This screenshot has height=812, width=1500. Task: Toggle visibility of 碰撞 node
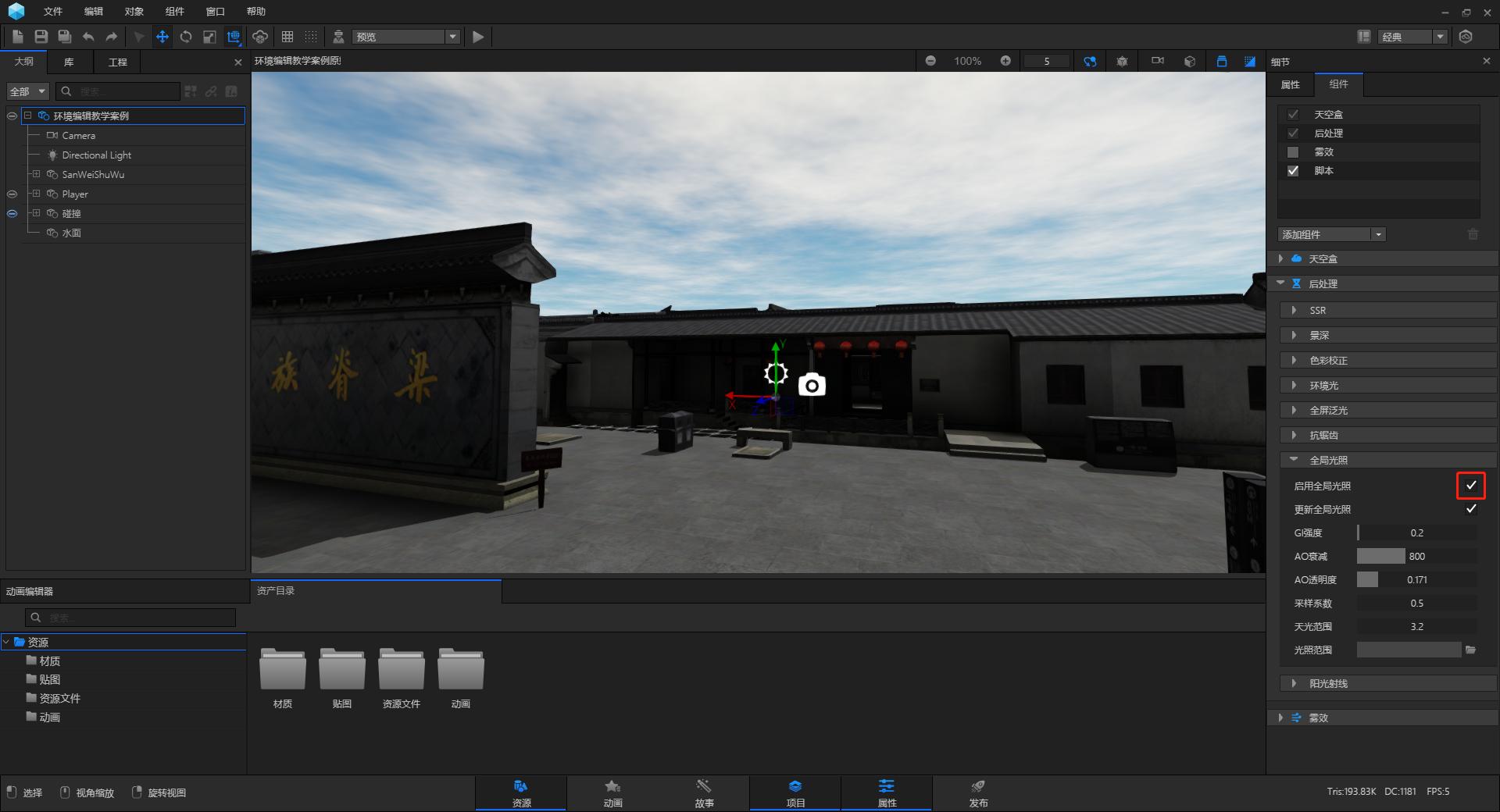pos(12,213)
